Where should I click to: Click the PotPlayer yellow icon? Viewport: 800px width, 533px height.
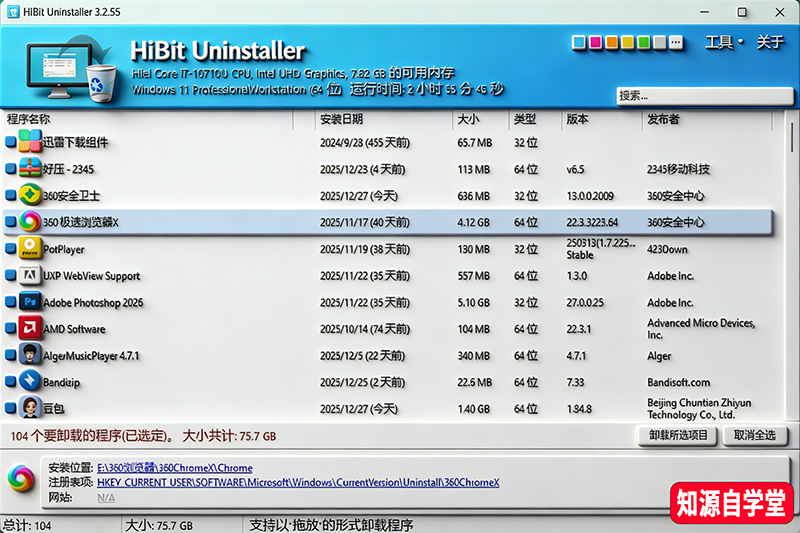[x=30, y=248]
